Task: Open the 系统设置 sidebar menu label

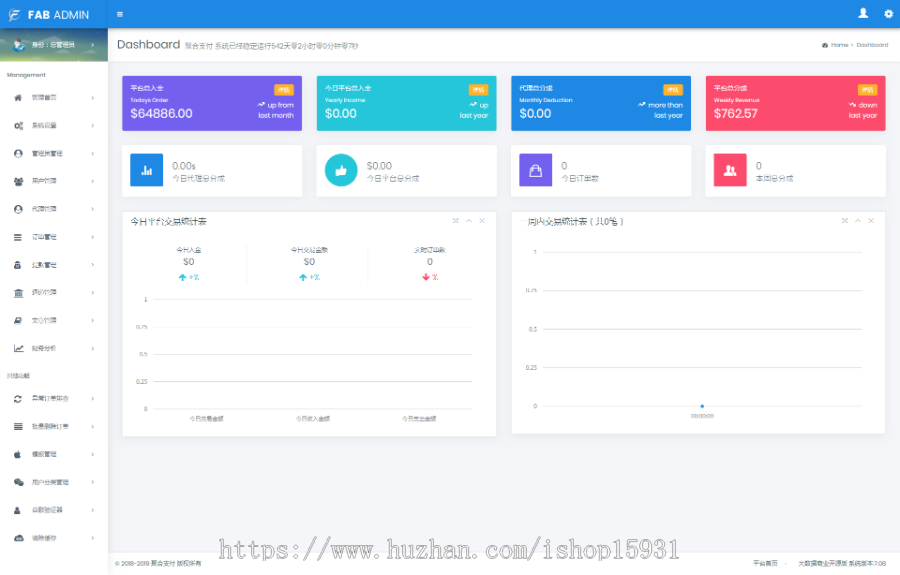Action: [x=44, y=126]
